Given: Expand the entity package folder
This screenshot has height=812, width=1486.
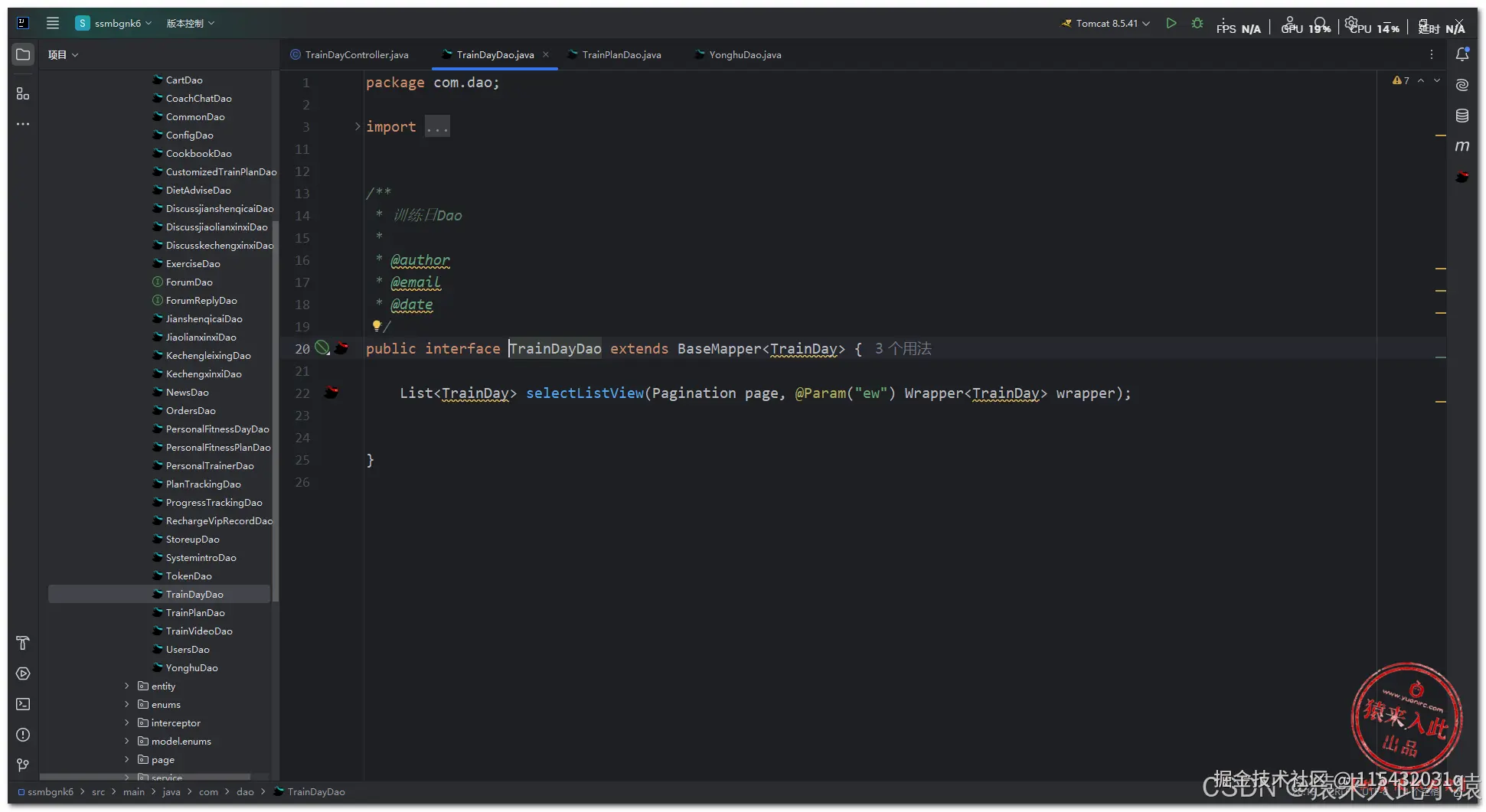Looking at the screenshot, I should click(127, 686).
